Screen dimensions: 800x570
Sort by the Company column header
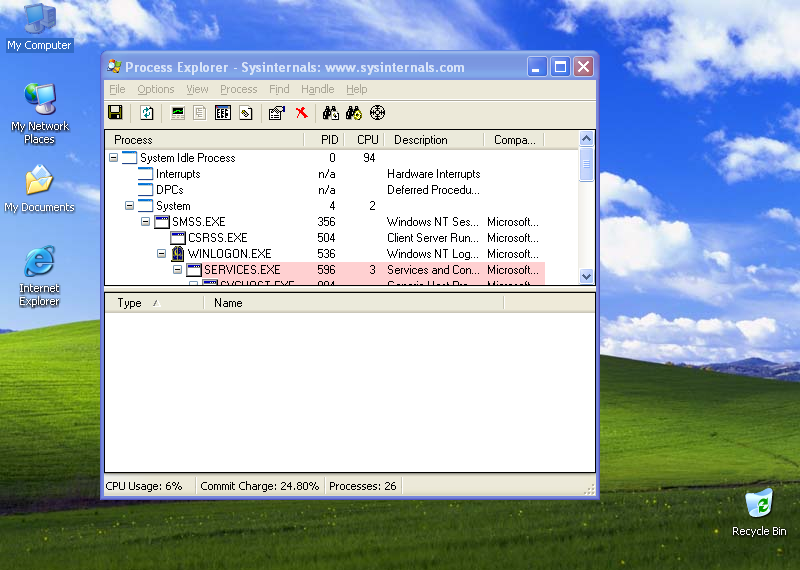(514, 139)
